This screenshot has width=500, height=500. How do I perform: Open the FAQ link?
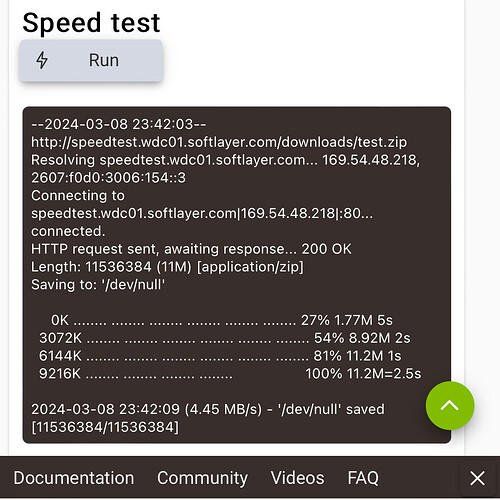363,478
